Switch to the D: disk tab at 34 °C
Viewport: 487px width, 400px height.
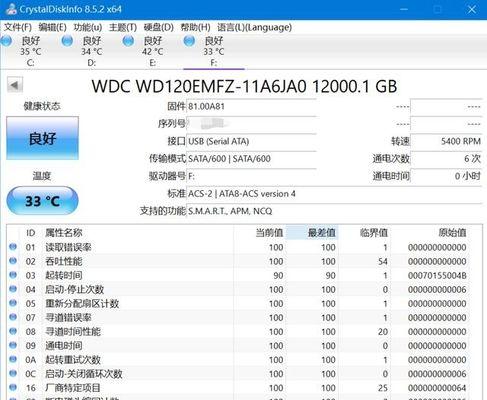pos(92,51)
